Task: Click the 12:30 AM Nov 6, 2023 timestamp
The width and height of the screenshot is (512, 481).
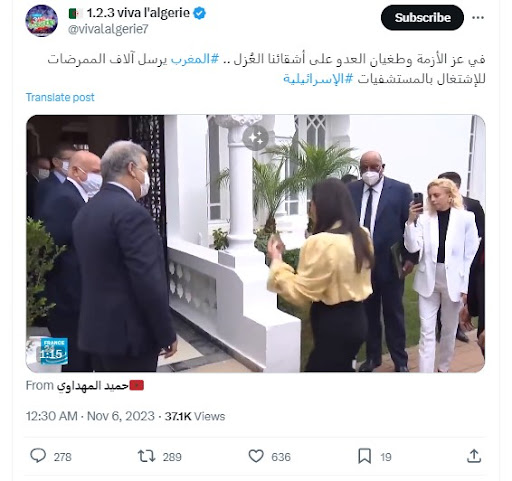Action: coord(90,416)
